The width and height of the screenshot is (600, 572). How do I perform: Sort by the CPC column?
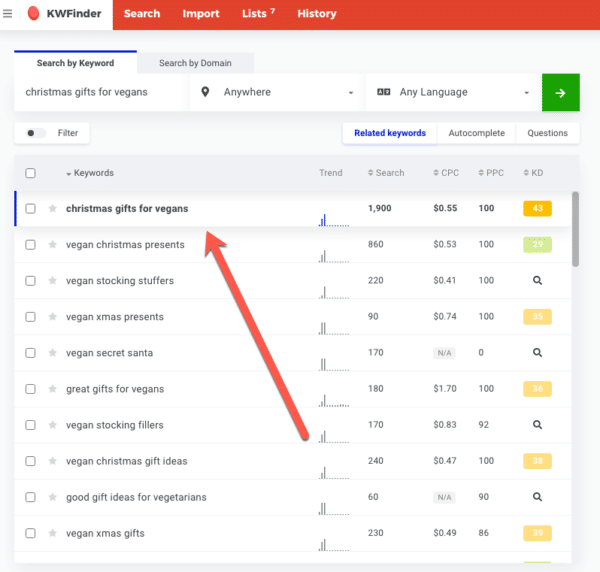pyautogui.click(x=446, y=173)
